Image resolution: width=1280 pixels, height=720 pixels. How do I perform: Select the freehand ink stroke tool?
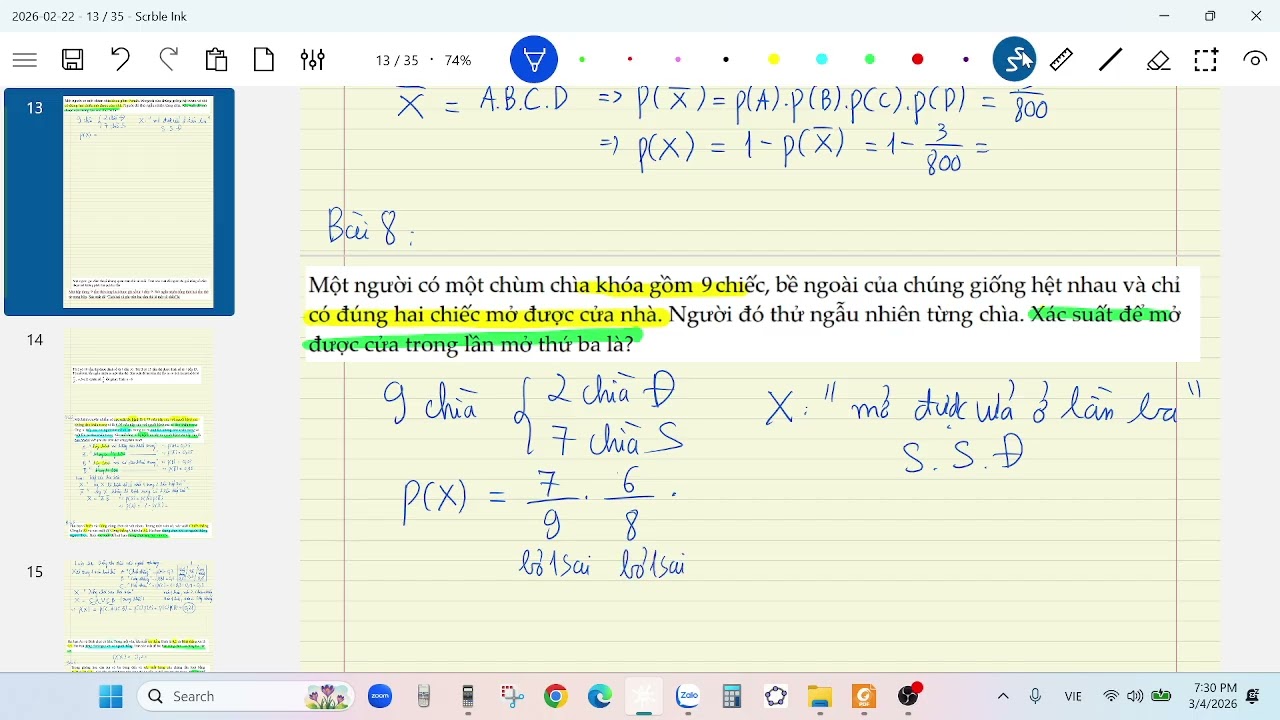click(x=1014, y=60)
